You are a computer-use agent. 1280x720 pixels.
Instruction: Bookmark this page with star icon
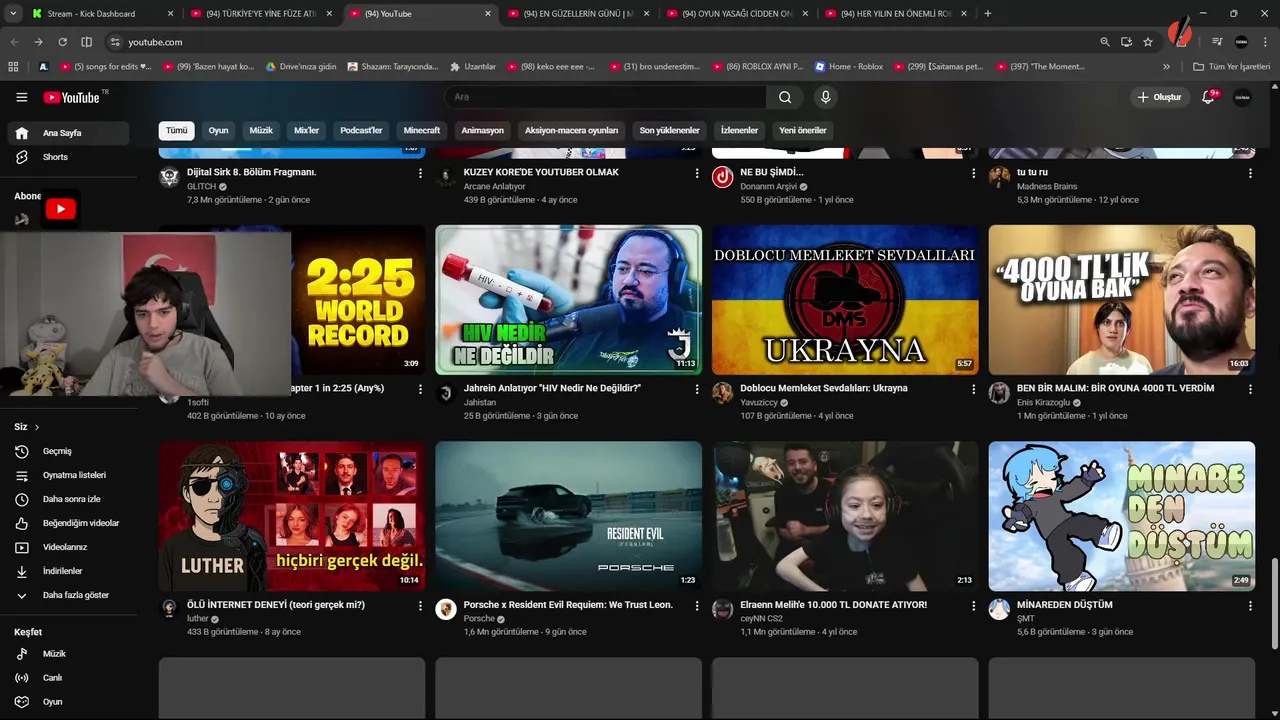pos(1148,42)
